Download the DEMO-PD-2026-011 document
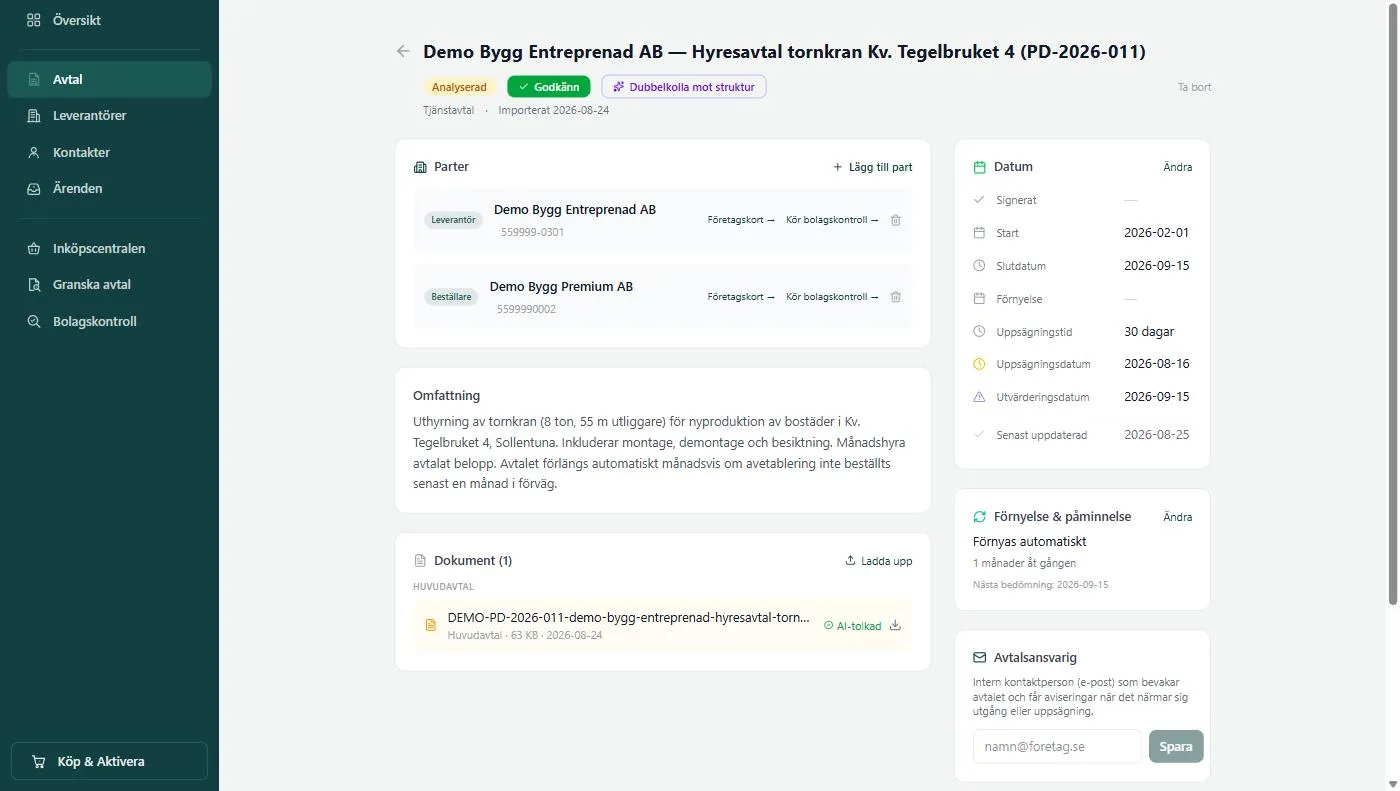The image size is (1400, 791). point(895,625)
